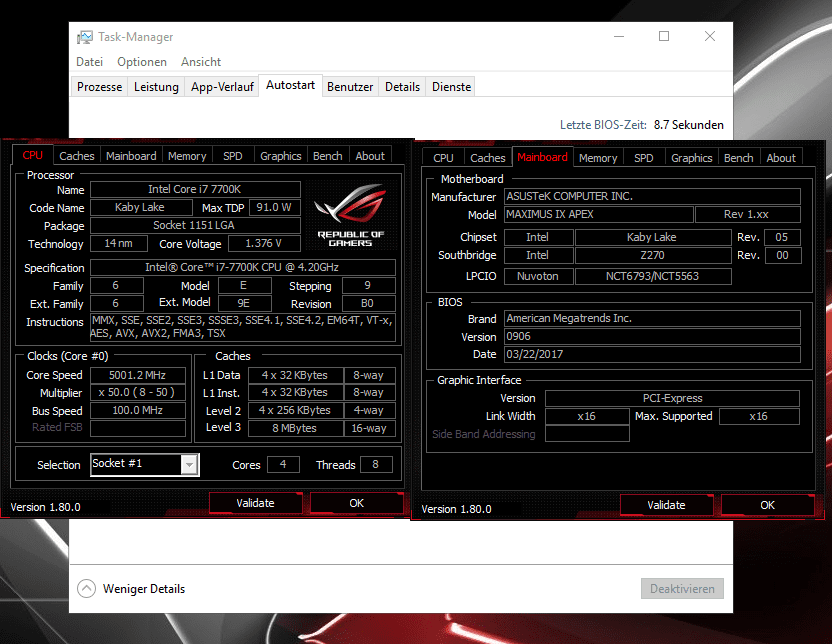Click Validate in left CPU-Z window
Viewport: 832px width, 644px height.
(255, 503)
